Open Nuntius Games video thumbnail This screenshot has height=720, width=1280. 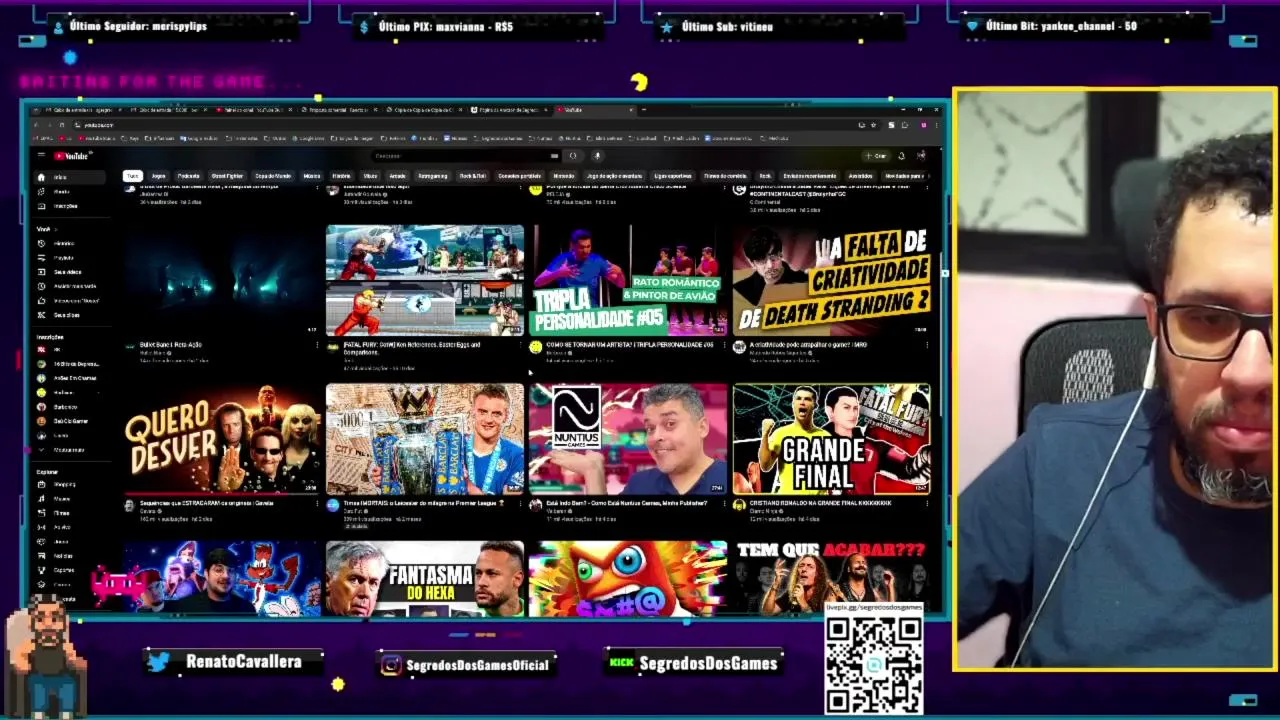629,439
